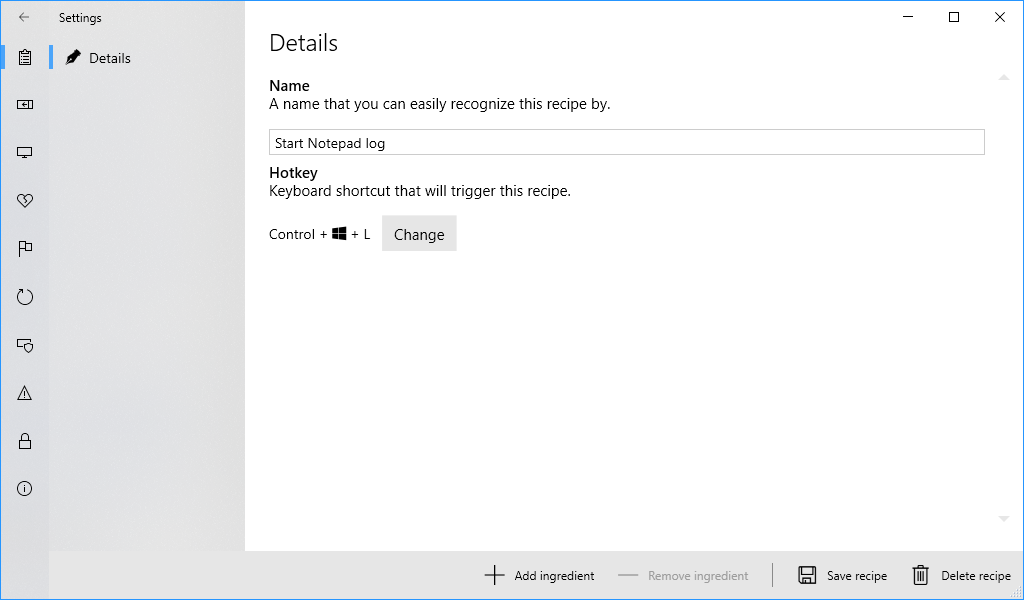Image resolution: width=1024 pixels, height=600 pixels.
Task: Click Add ingredient in the bottom bar
Action: (x=539, y=575)
